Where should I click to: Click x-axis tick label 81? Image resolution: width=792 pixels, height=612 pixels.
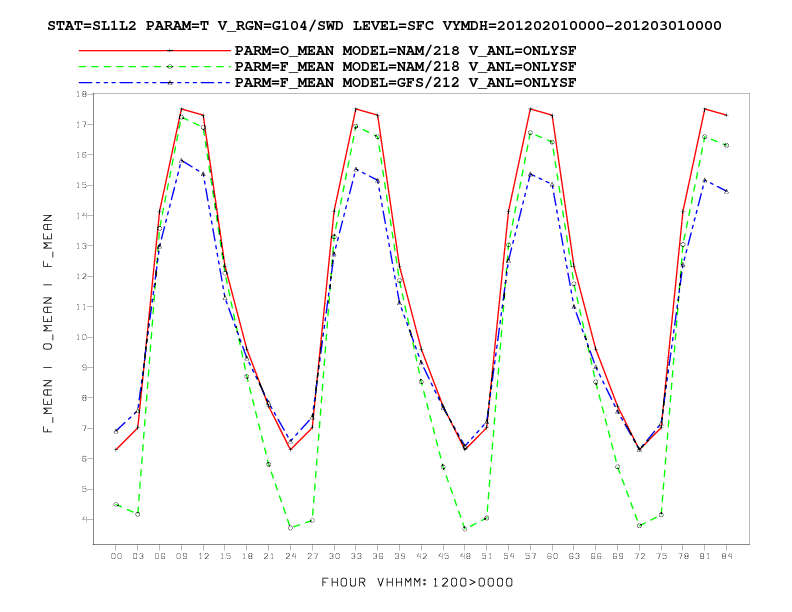(x=705, y=556)
